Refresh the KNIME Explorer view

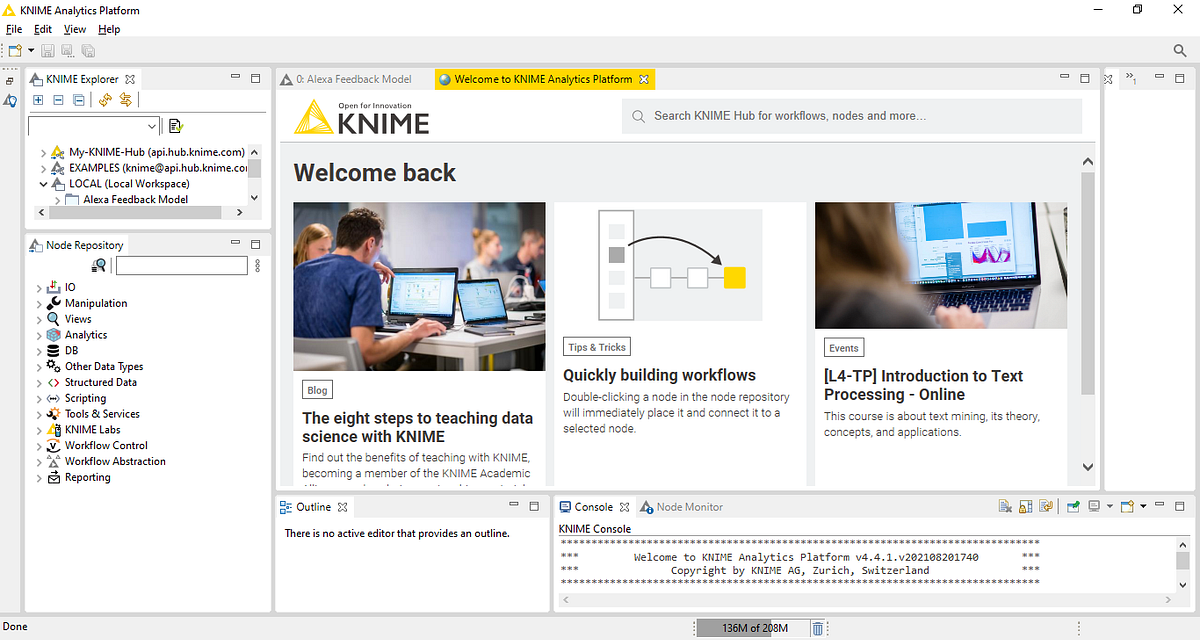tap(104, 100)
